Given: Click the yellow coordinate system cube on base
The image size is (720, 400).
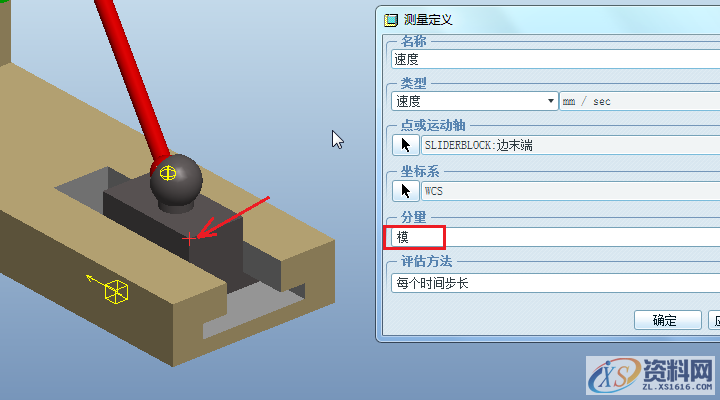Looking at the screenshot, I should coord(116,292).
